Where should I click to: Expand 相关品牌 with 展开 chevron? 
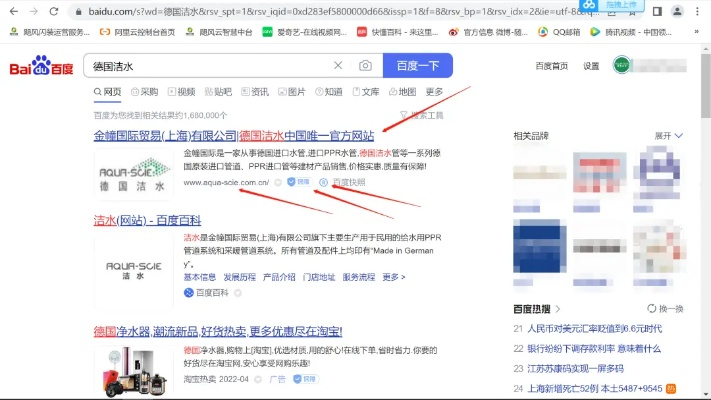[669, 136]
